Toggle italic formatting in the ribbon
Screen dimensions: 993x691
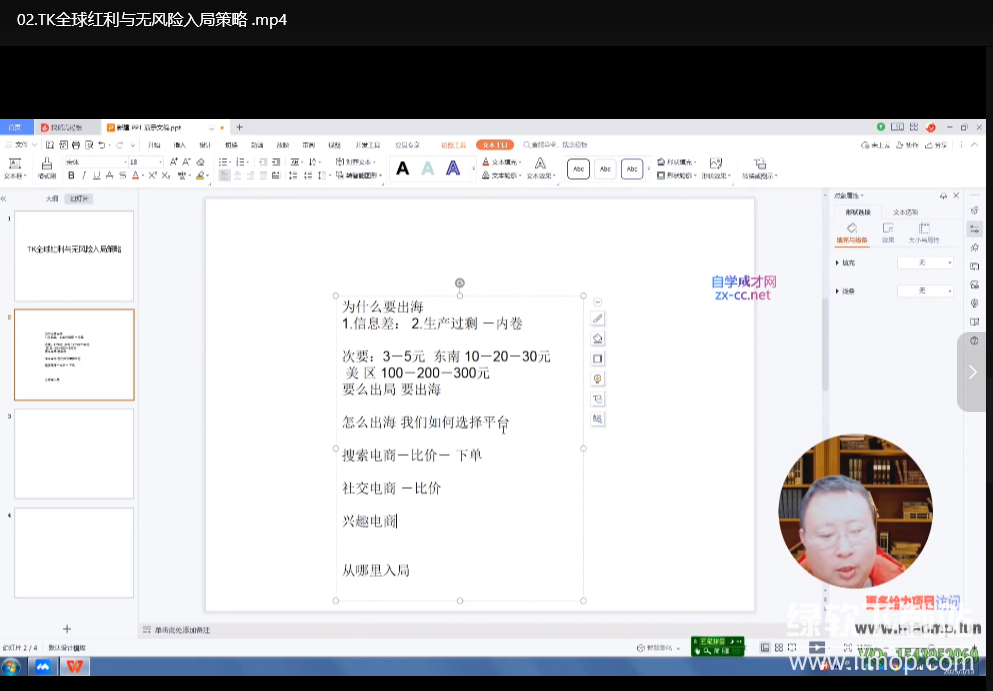(84, 175)
